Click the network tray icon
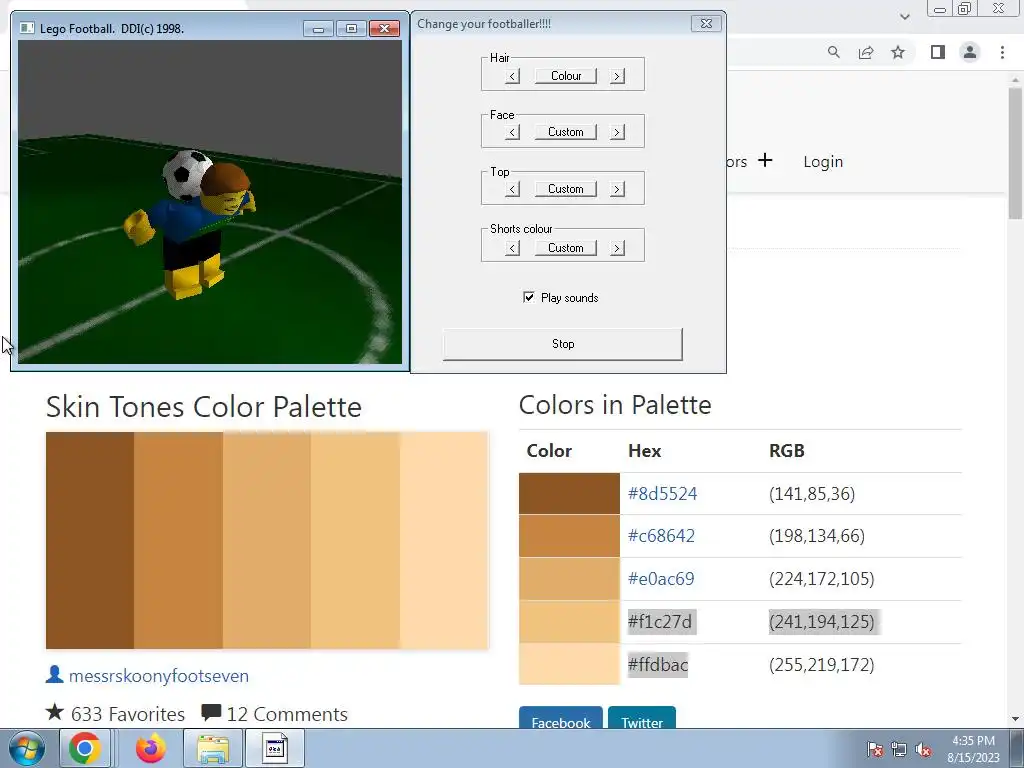The image size is (1024, 768). pyautogui.click(x=899, y=750)
